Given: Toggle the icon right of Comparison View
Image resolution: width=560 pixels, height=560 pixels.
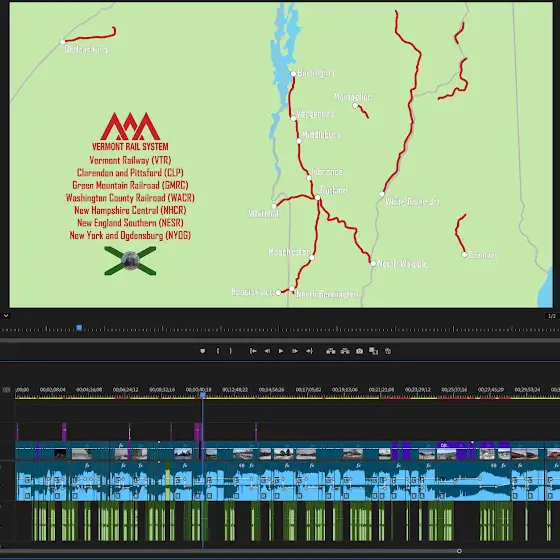Looking at the screenshot, I should point(388,351).
